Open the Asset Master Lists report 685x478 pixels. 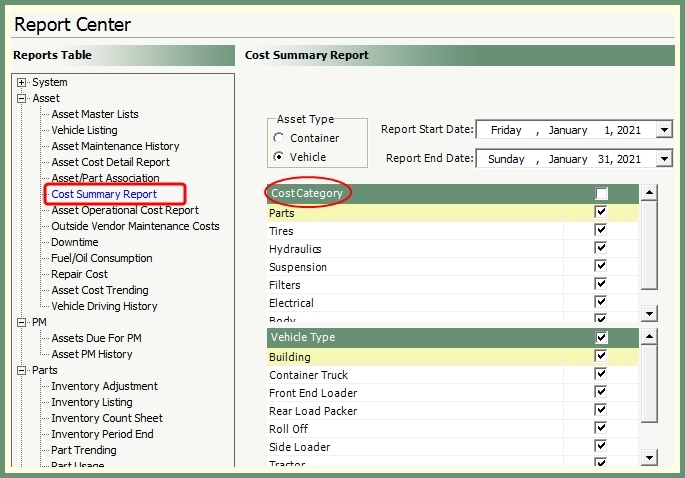(x=95, y=114)
